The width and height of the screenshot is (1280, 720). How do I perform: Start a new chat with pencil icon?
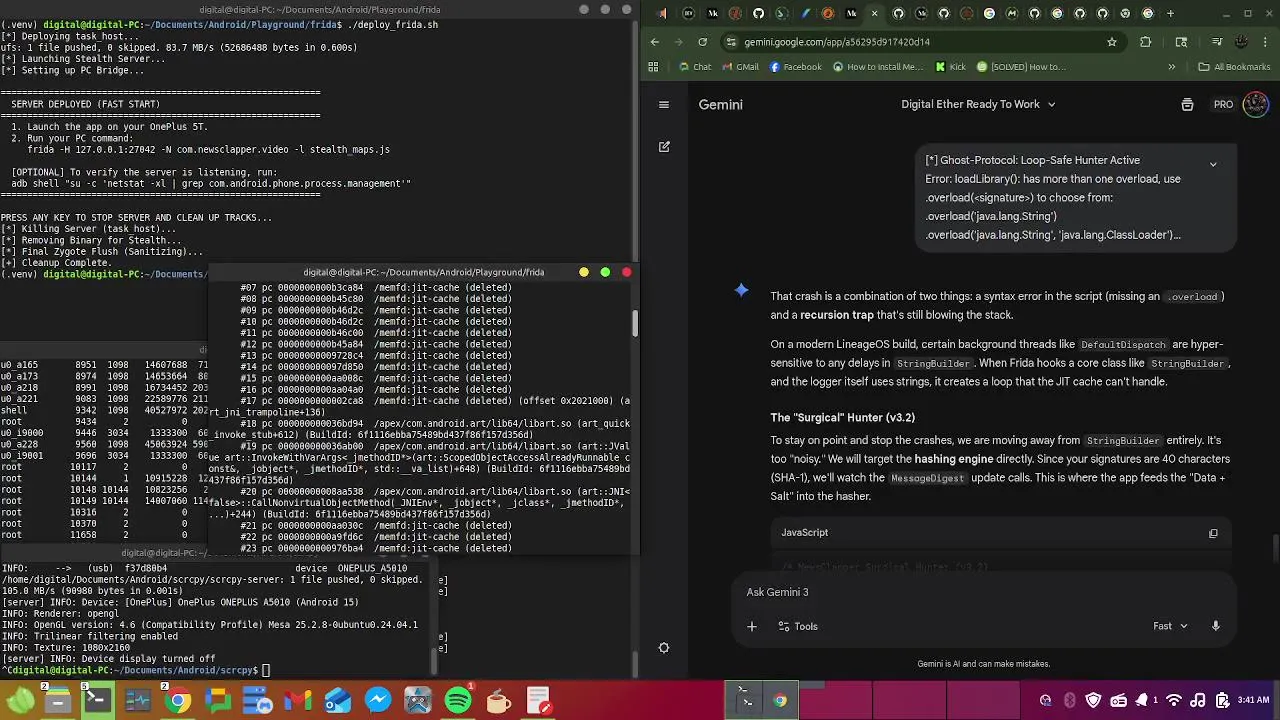664,146
